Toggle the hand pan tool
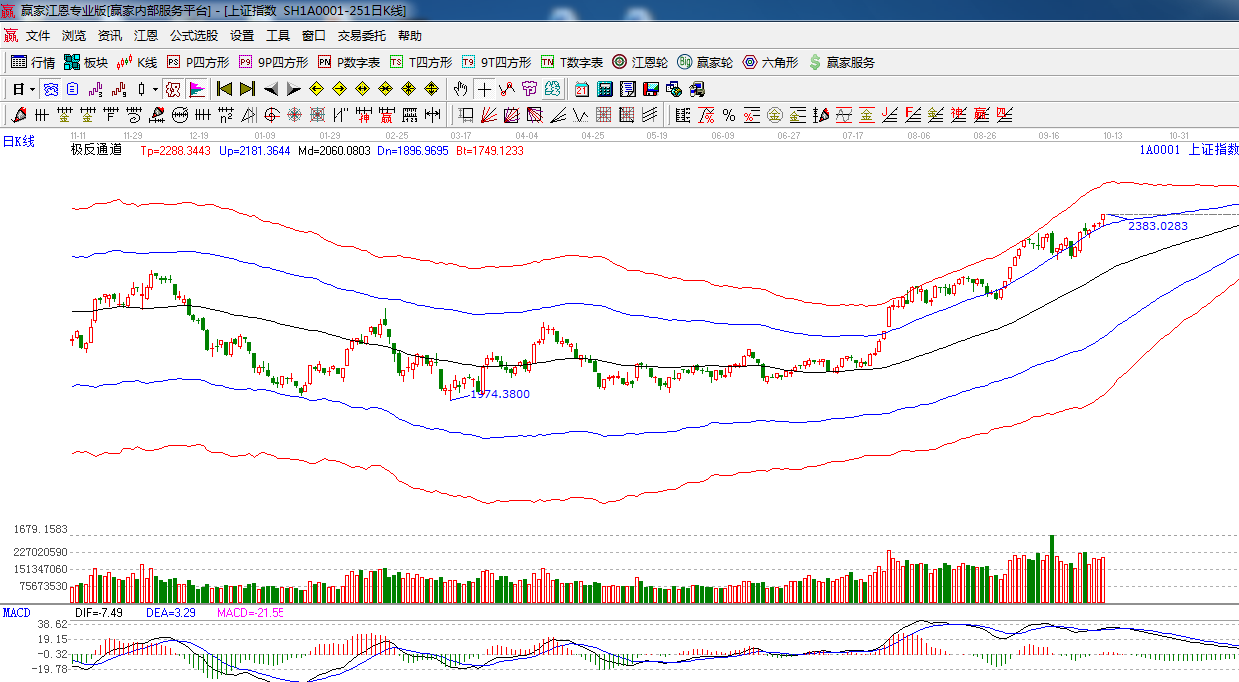1239x682 pixels. pyautogui.click(x=461, y=89)
